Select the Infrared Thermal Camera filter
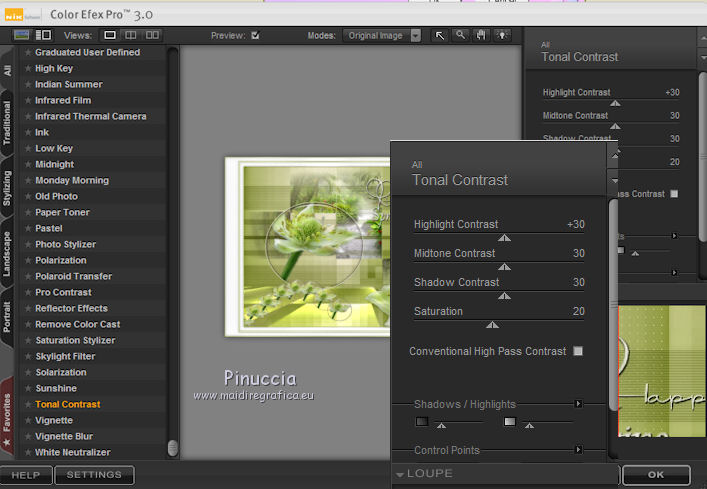This screenshot has width=707, height=489. coord(91,116)
